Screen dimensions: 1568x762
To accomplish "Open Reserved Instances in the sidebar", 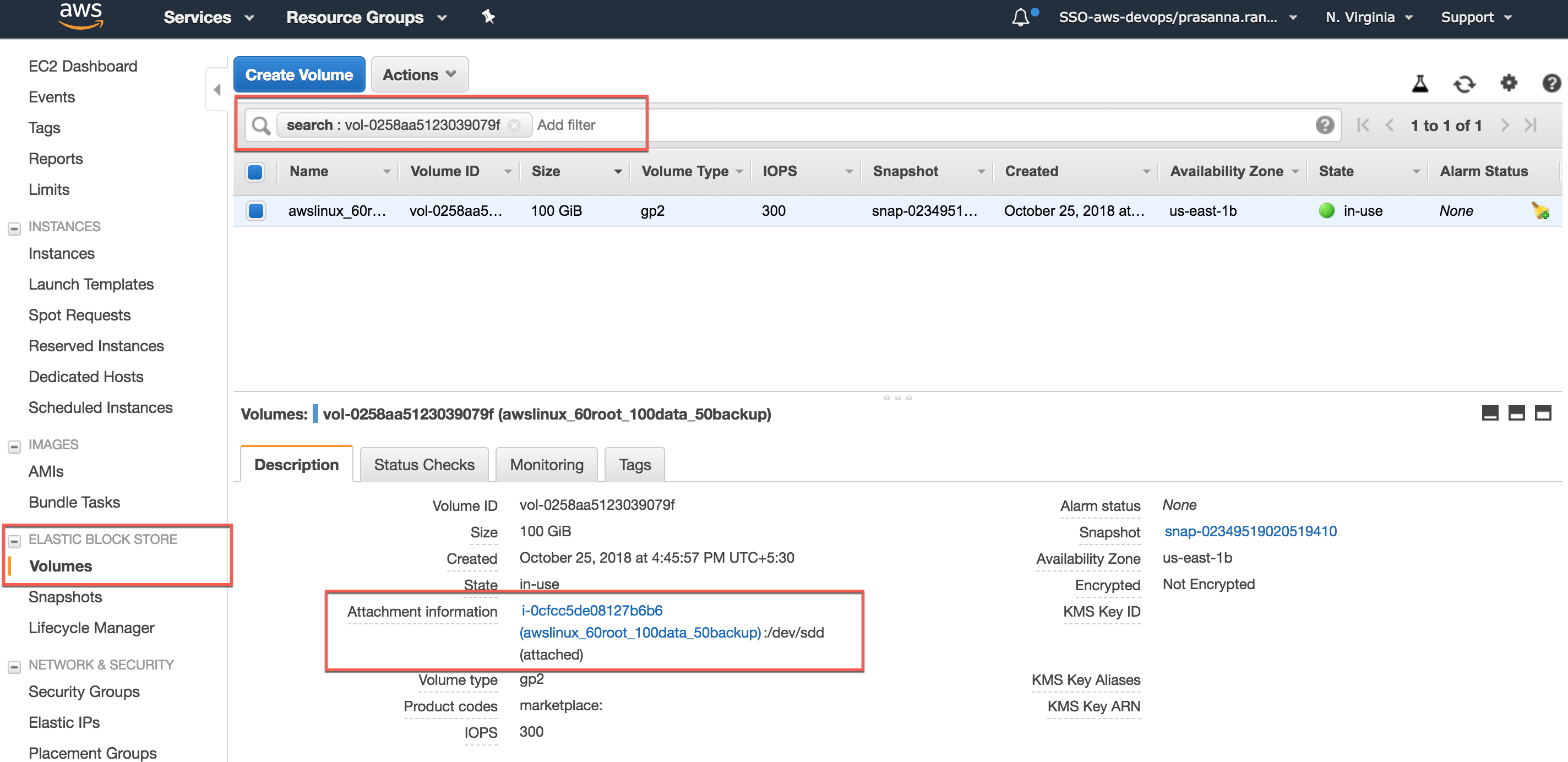I will pos(96,346).
